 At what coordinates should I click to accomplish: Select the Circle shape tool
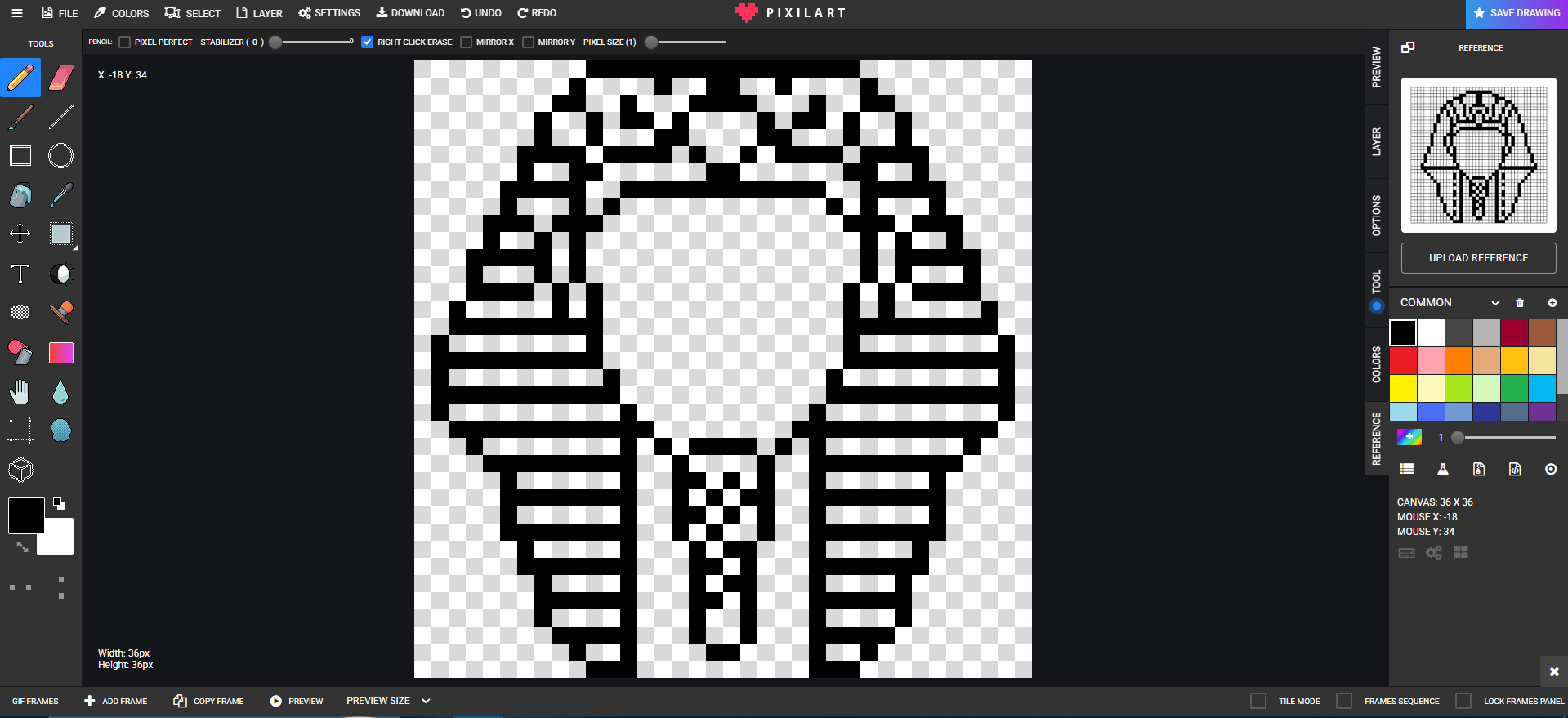point(61,156)
